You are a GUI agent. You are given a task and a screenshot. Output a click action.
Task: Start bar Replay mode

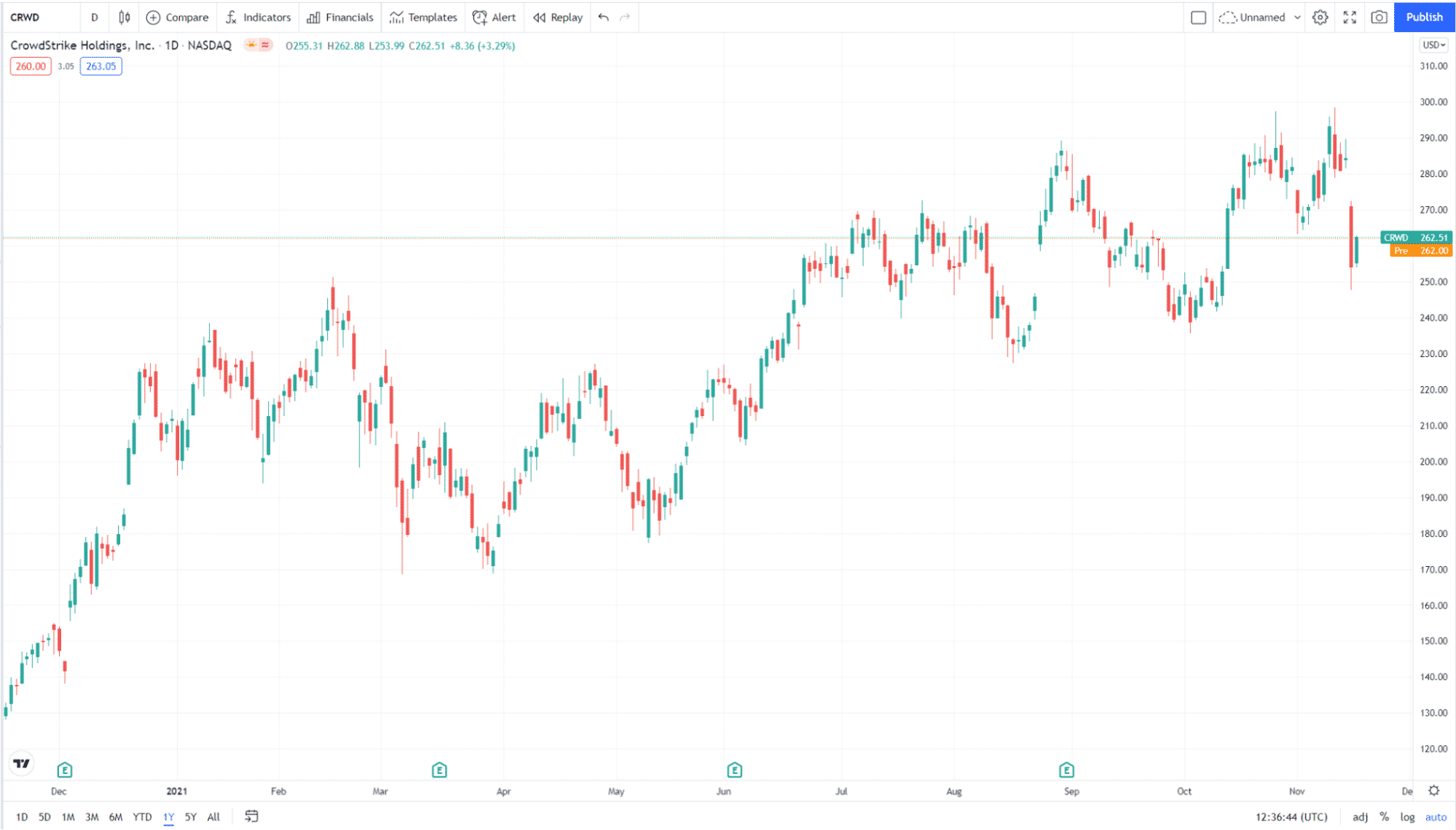coord(558,17)
